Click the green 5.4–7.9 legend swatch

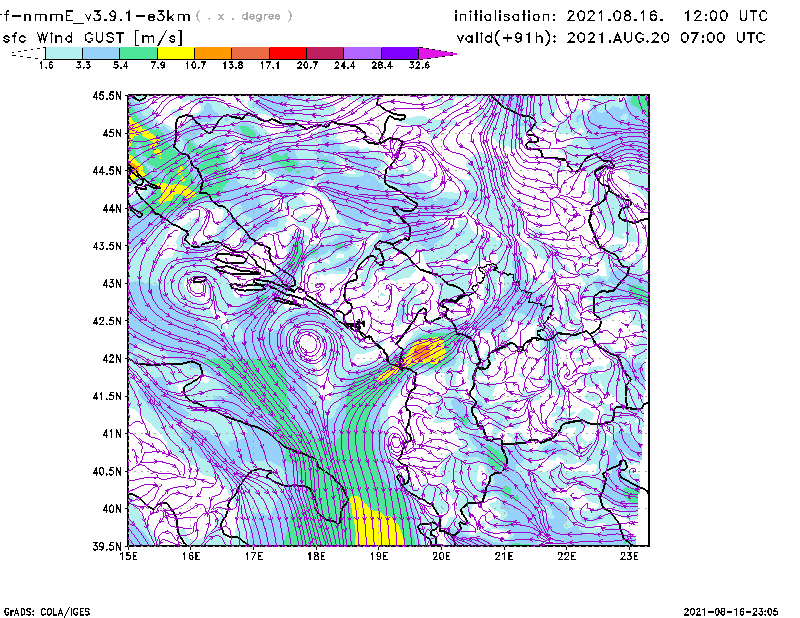138,53
